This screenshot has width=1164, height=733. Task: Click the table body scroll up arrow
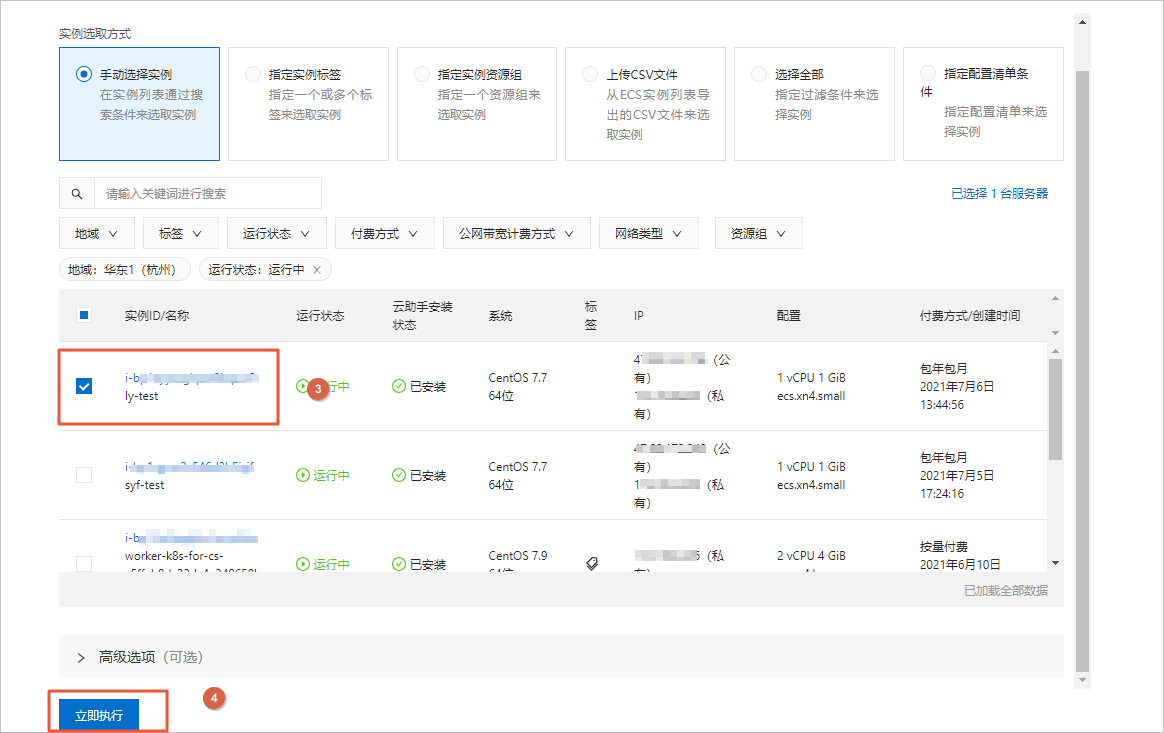click(x=1055, y=351)
